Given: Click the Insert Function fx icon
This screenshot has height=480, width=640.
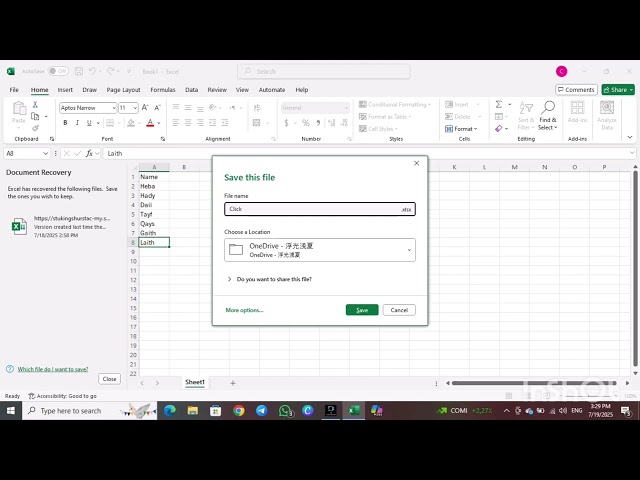Looking at the screenshot, I should tap(89, 153).
